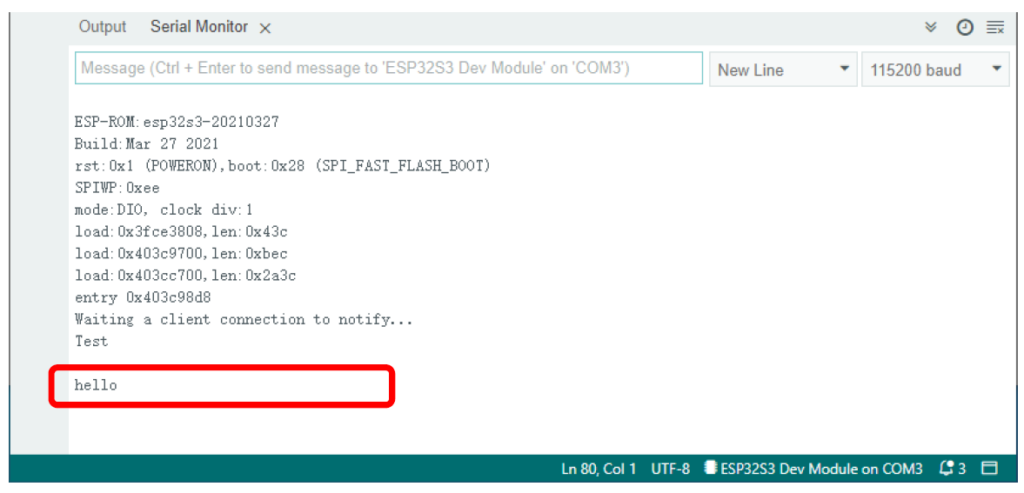Image resolution: width=1024 pixels, height=493 pixels.
Task: Toggle bottom panel icon in status bar
Action: (991, 468)
